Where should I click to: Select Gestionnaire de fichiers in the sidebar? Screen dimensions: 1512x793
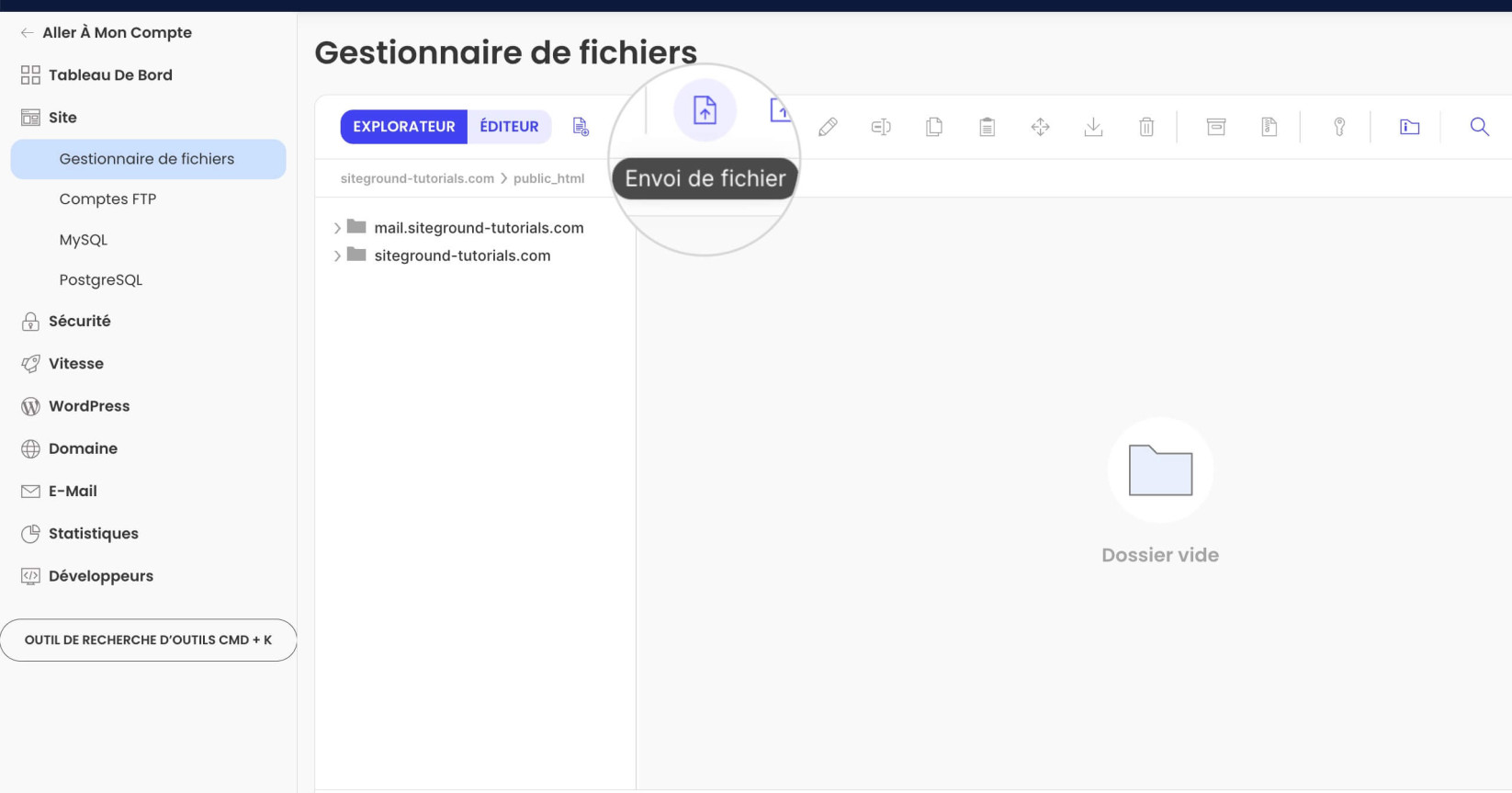148,159
